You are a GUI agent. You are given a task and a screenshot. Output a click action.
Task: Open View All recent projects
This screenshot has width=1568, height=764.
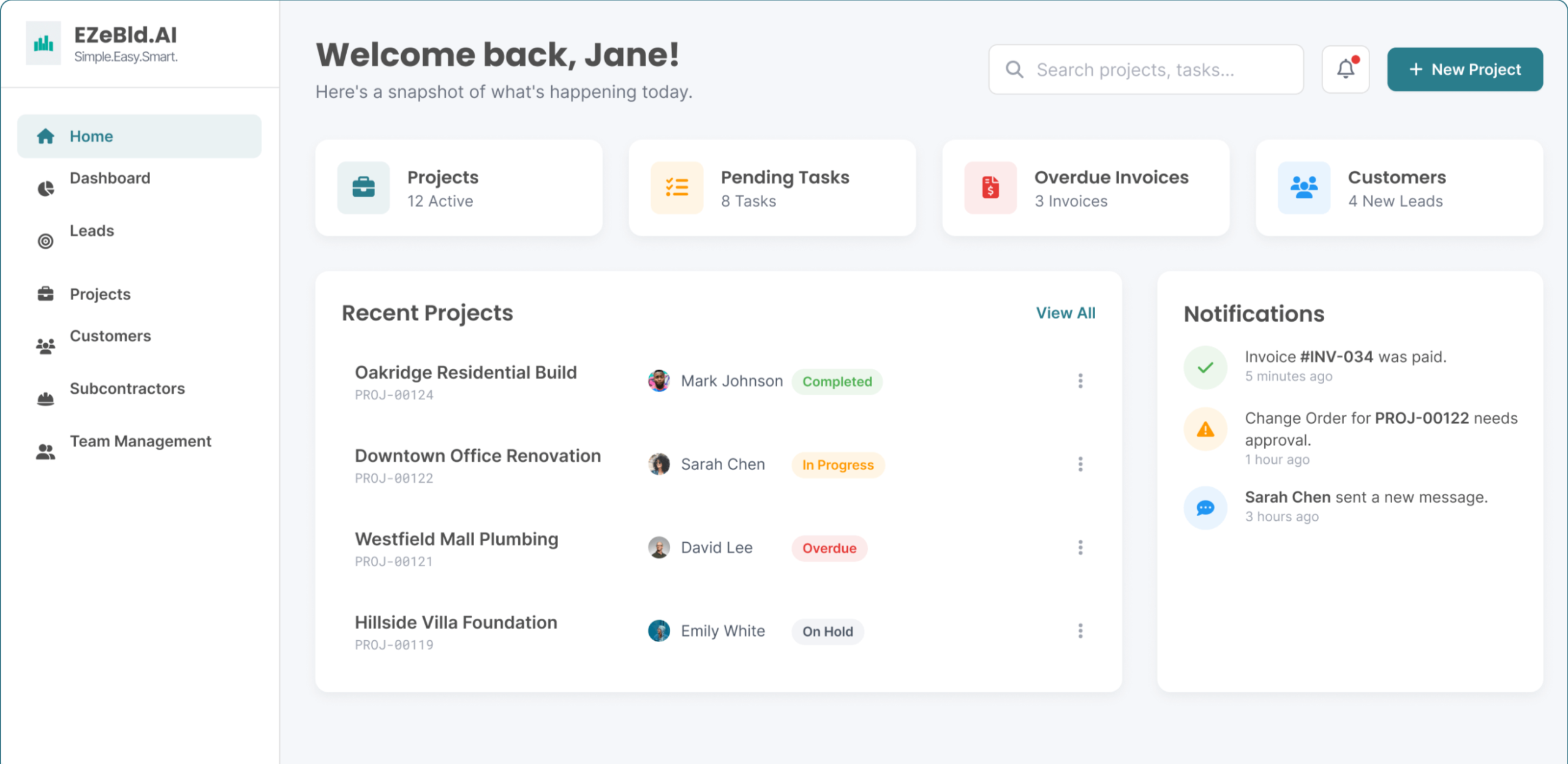click(x=1066, y=312)
